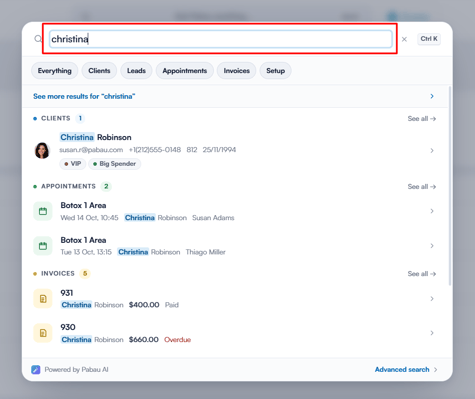Click the Invoices count badge 5
The height and width of the screenshot is (399, 475).
pyautogui.click(x=85, y=274)
